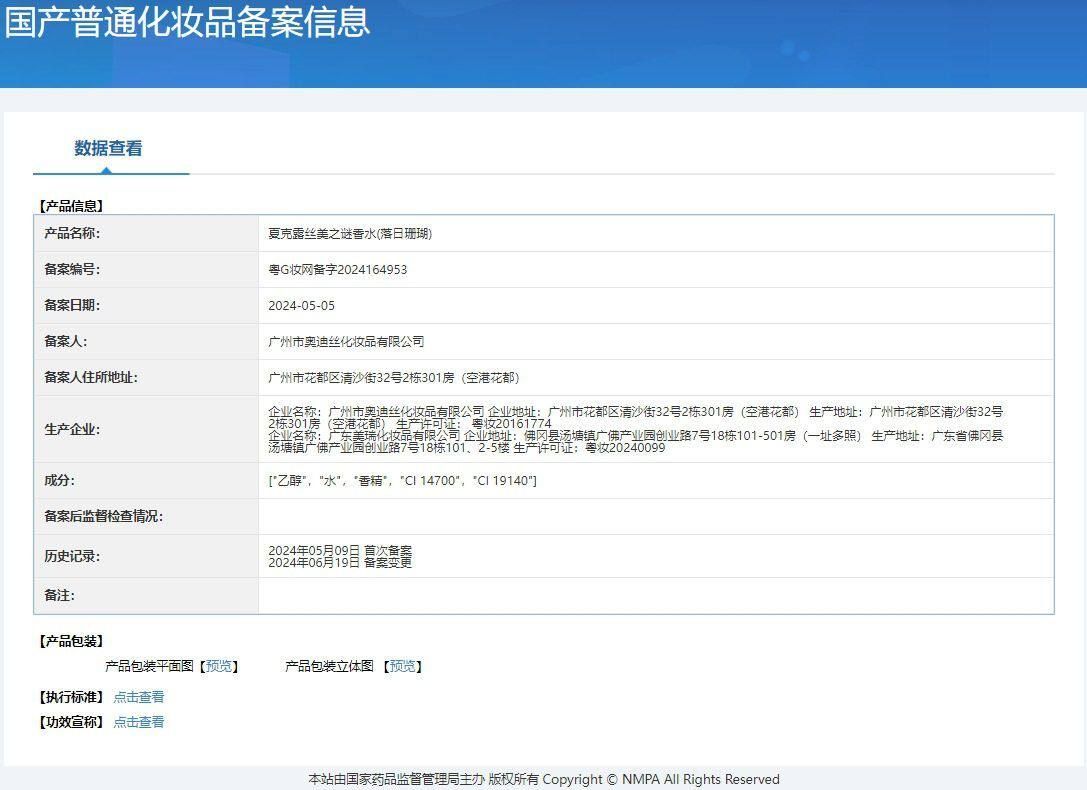
Task: Click the 【产品包装】 section heading
Action: pos(71,641)
